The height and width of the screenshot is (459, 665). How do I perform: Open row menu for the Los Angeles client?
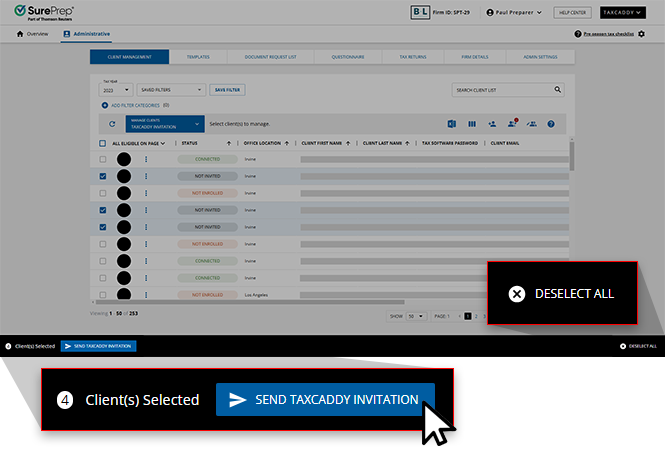[x=146, y=294]
